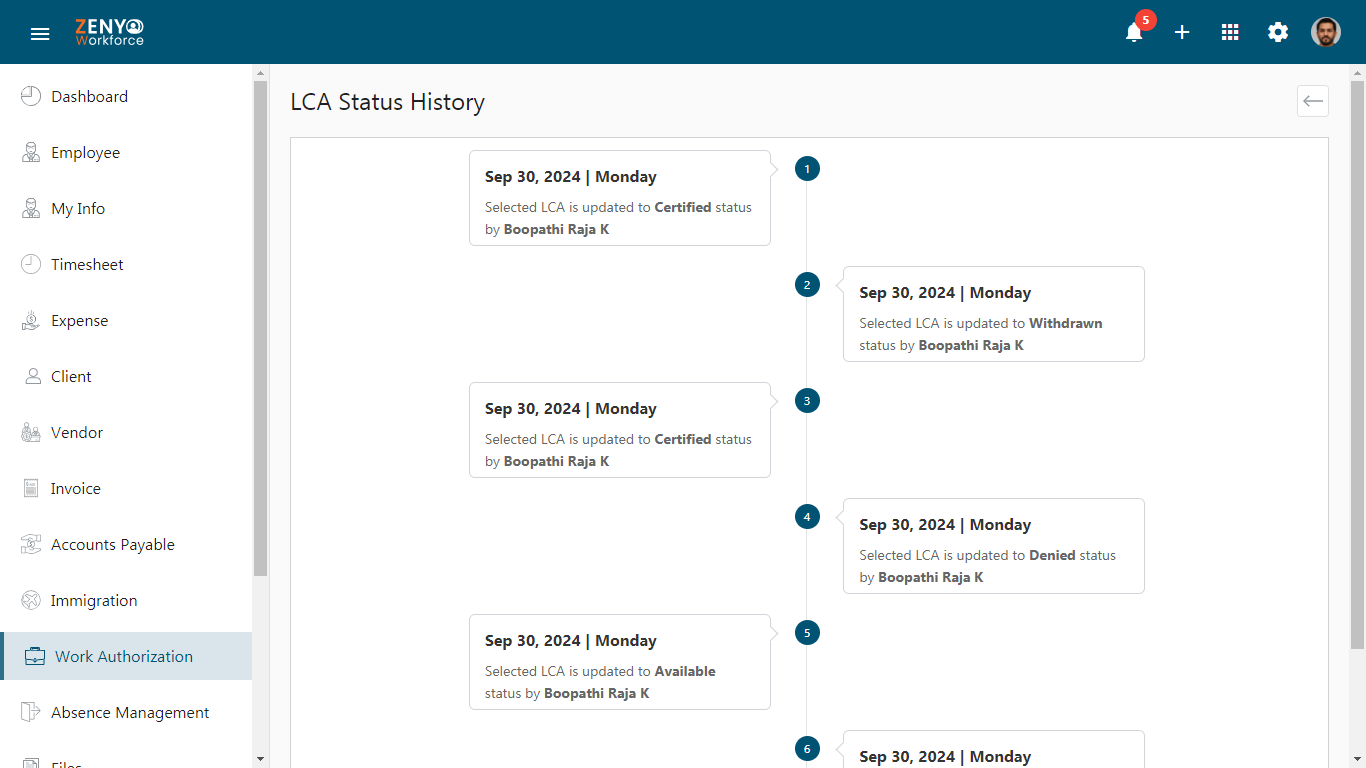The height and width of the screenshot is (768, 1366).
Task: Click the LCA Status History heading
Action: tap(388, 102)
